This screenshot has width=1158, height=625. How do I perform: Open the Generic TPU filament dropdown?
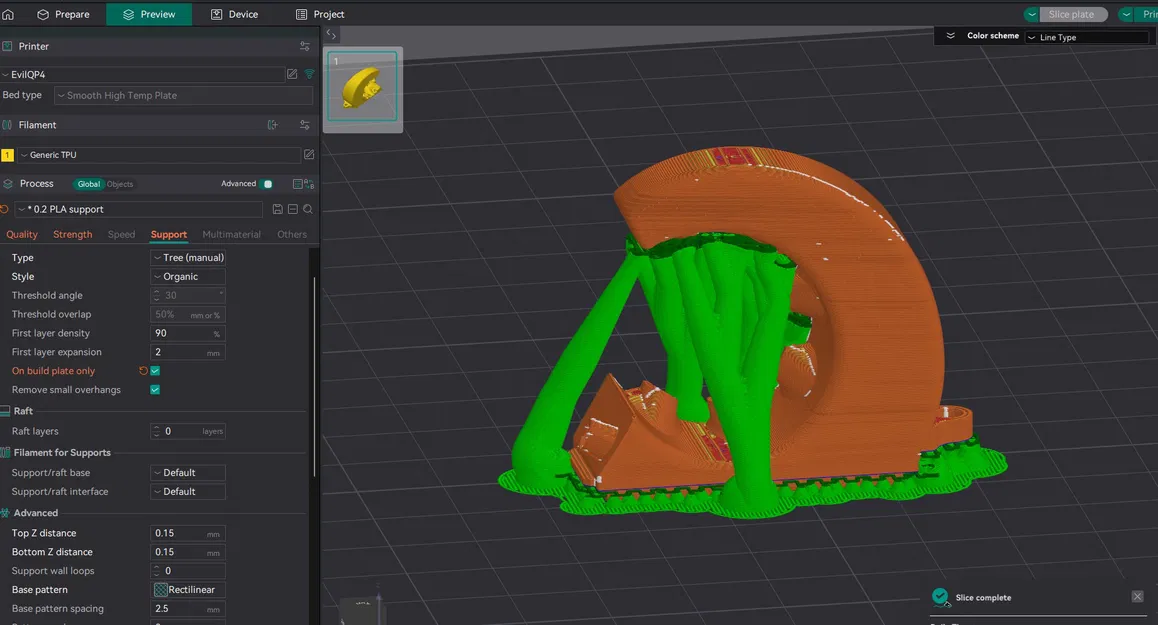(x=158, y=154)
